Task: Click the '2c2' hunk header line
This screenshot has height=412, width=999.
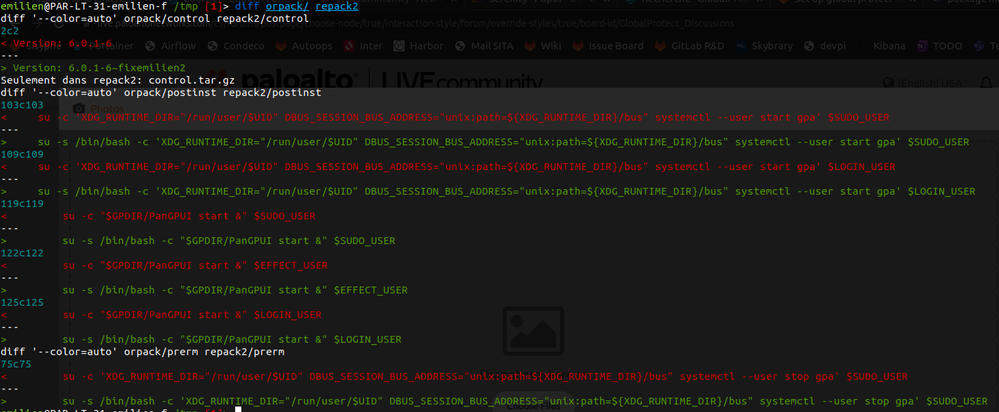Action: click(x=10, y=31)
